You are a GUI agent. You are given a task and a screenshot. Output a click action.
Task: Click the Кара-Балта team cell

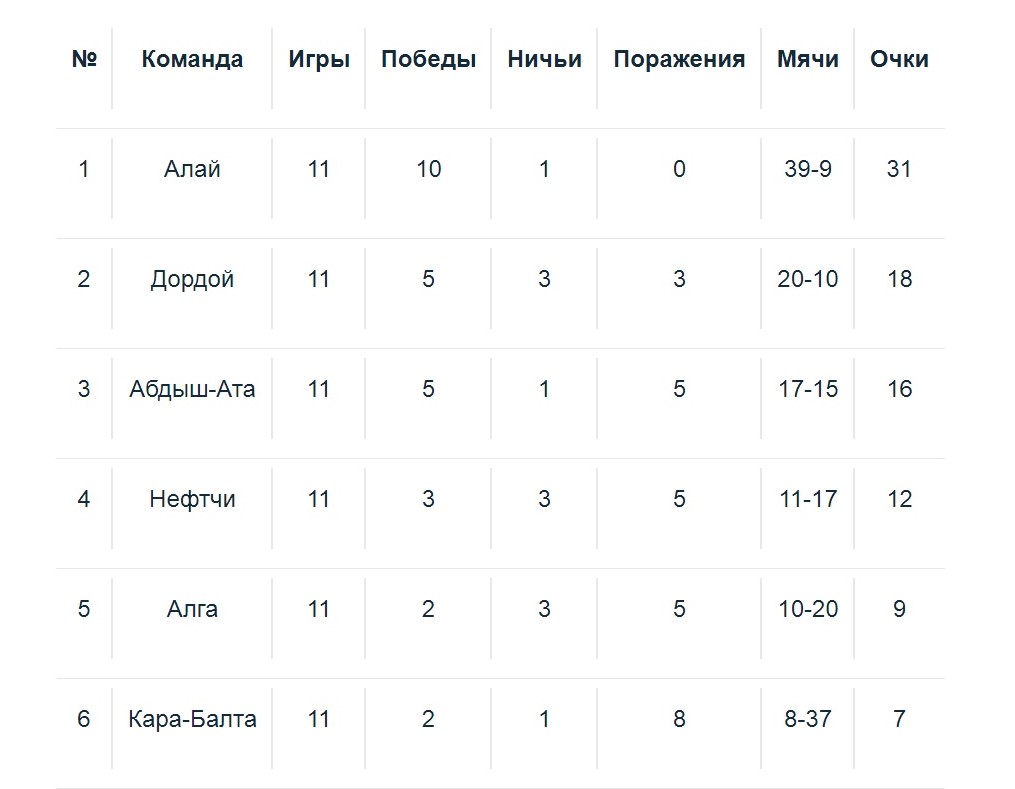pyautogui.click(x=192, y=719)
